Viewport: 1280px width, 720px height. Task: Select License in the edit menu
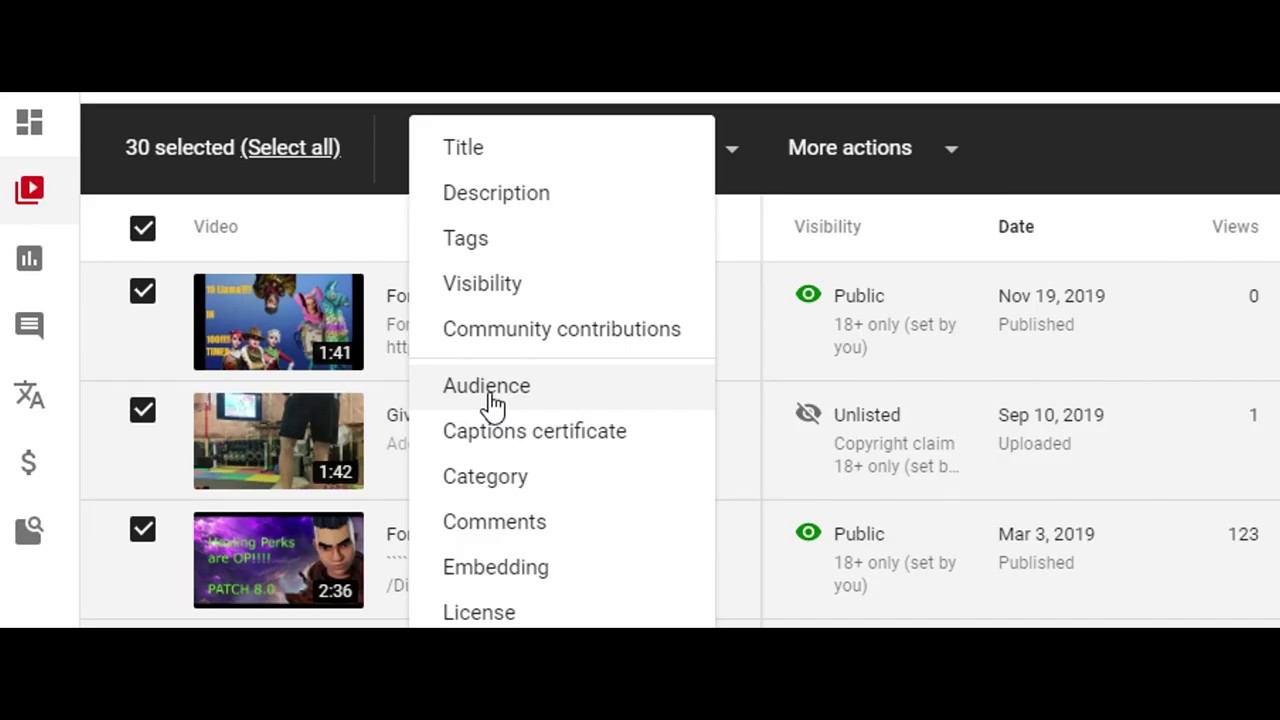[562, 611]
